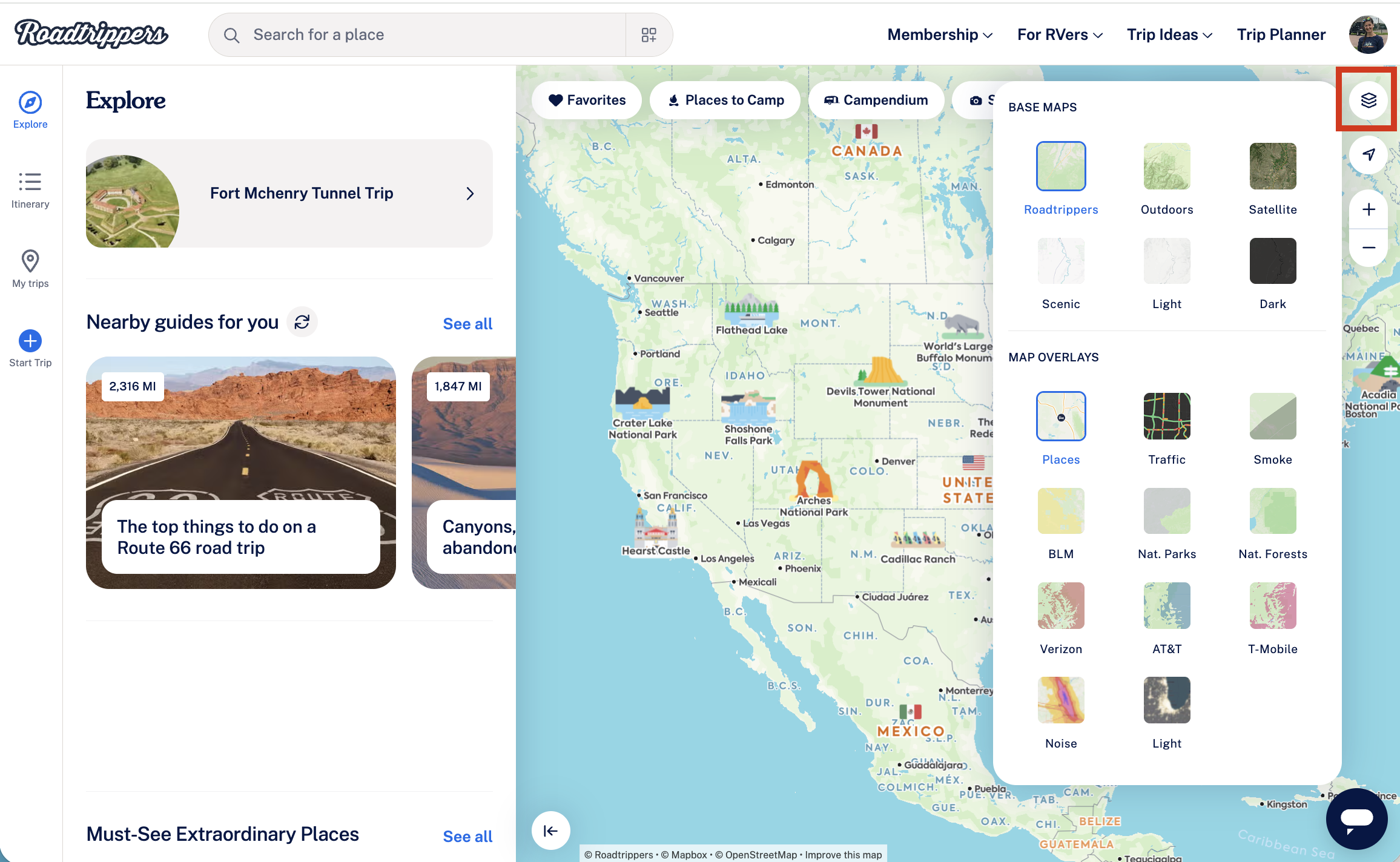Screen dimensions: 1400x862
Task: Click Hearst Castle map marker
Action: [x=656, y=531]
